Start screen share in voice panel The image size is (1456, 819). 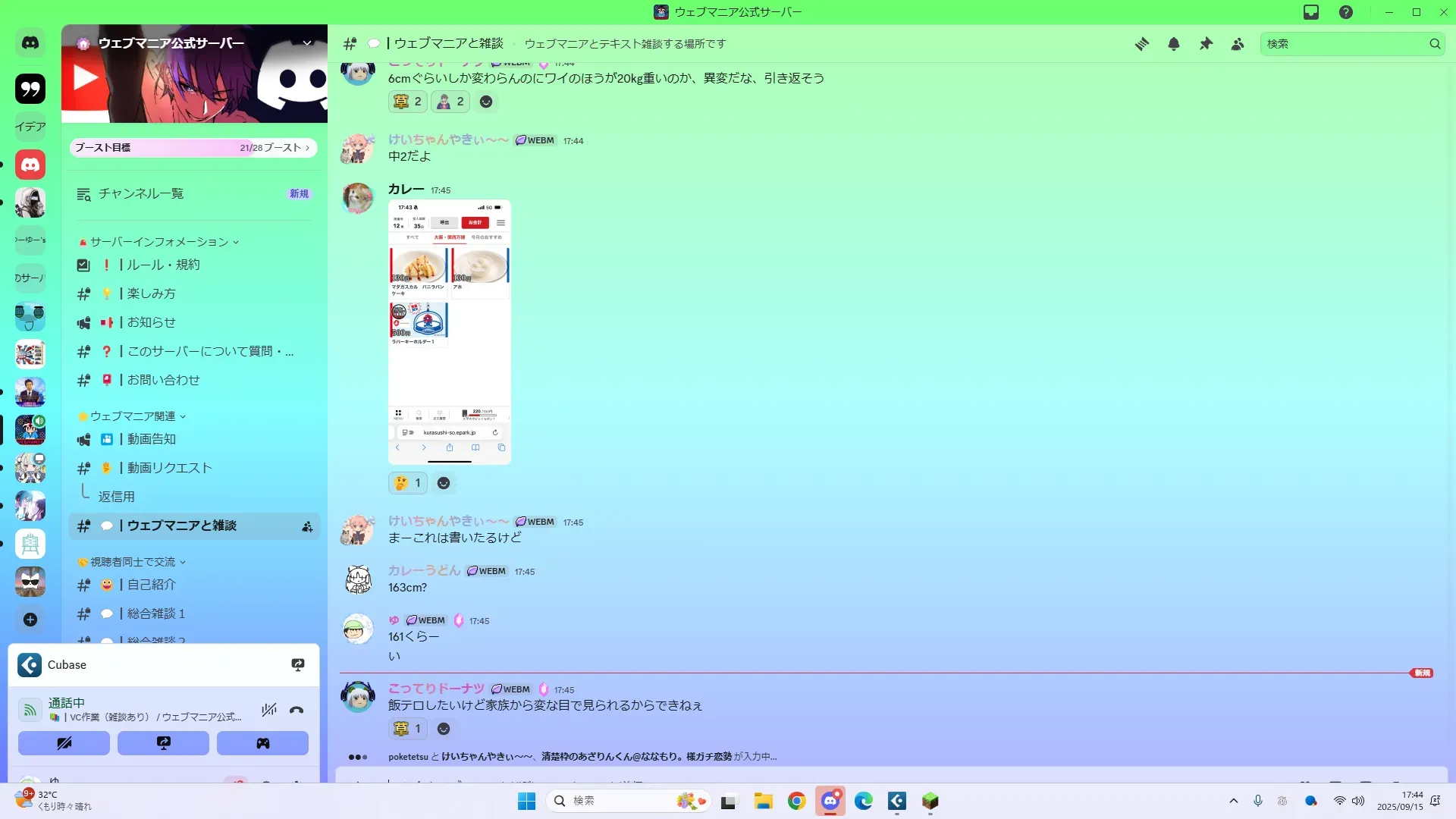pyautogui.click(x=163, y=743)
